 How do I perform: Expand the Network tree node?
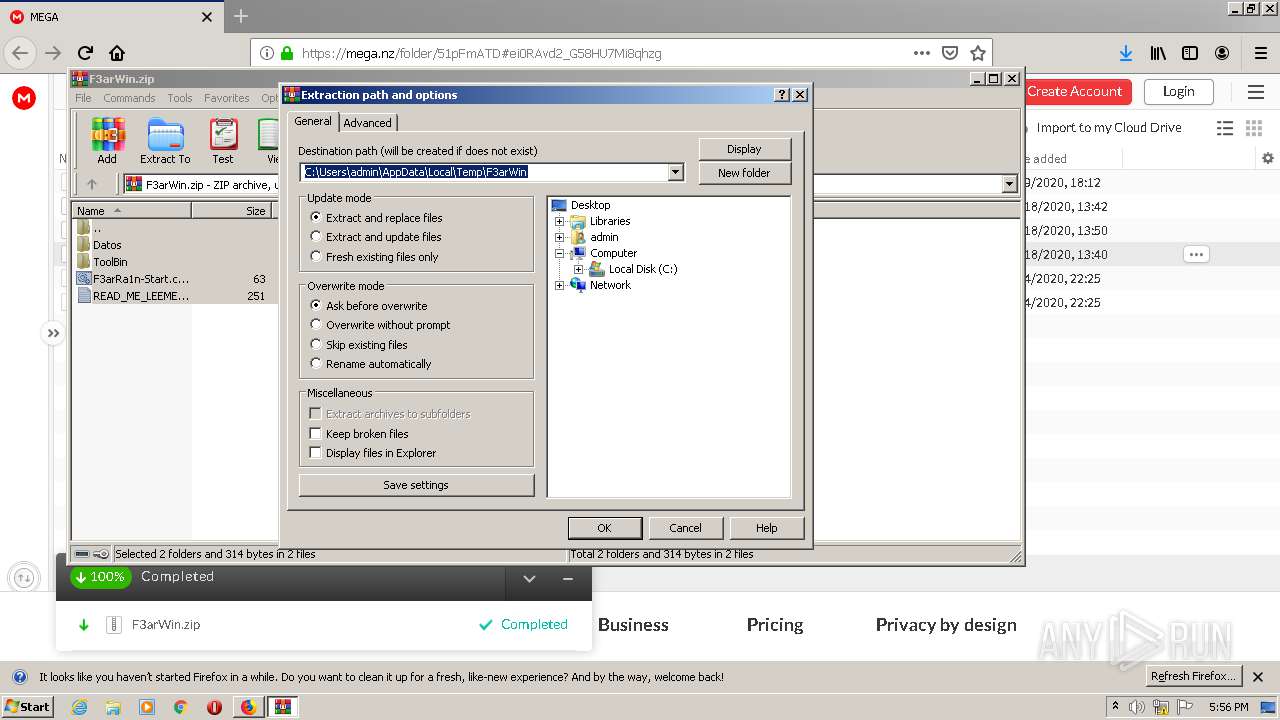(560, 285)
